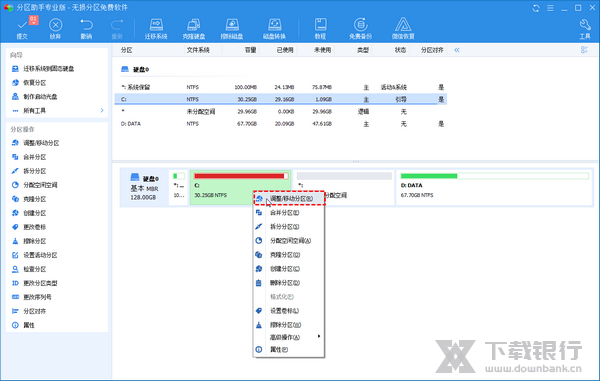600x381 pixels.
Task: Click the 文件系统 column header
Action: point(198,50)
